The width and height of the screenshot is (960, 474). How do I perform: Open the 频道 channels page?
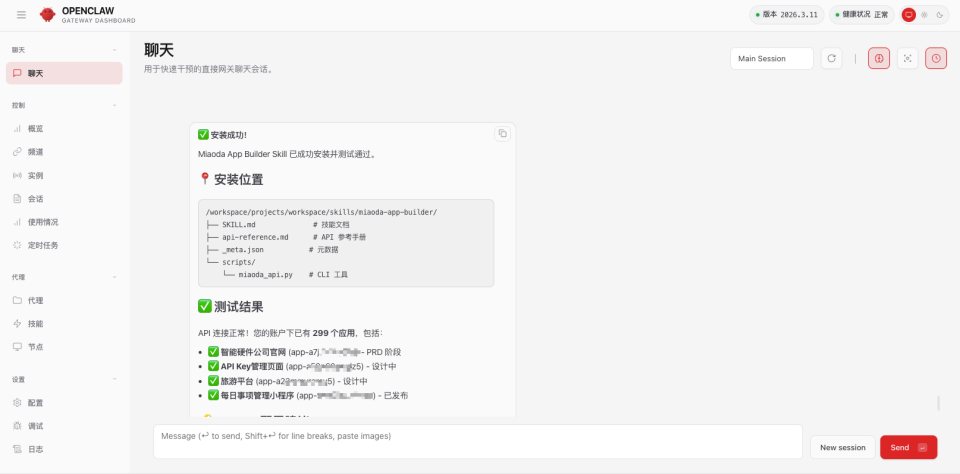pos(35,152)
